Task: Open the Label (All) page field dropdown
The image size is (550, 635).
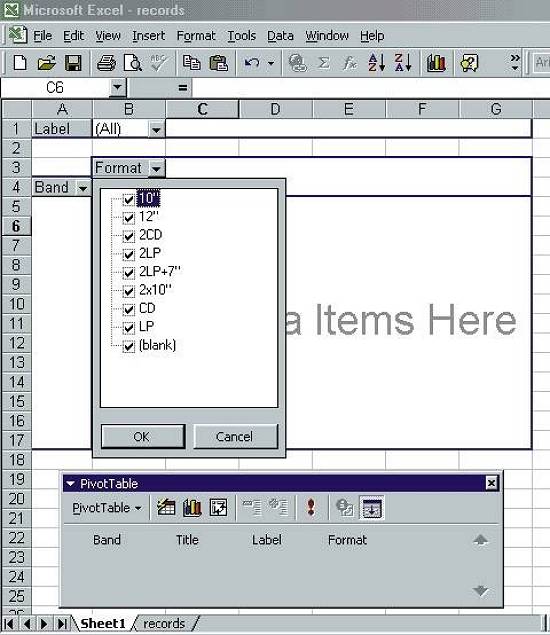Action: [156, 130]
